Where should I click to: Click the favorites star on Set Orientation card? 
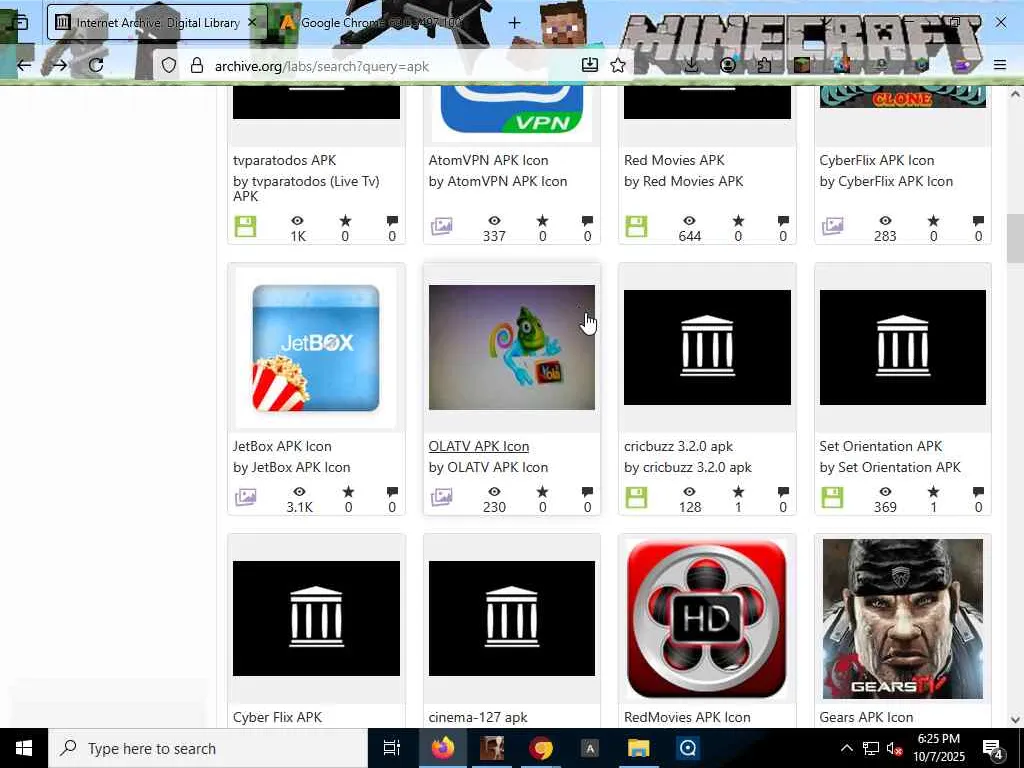coord(933,492)
